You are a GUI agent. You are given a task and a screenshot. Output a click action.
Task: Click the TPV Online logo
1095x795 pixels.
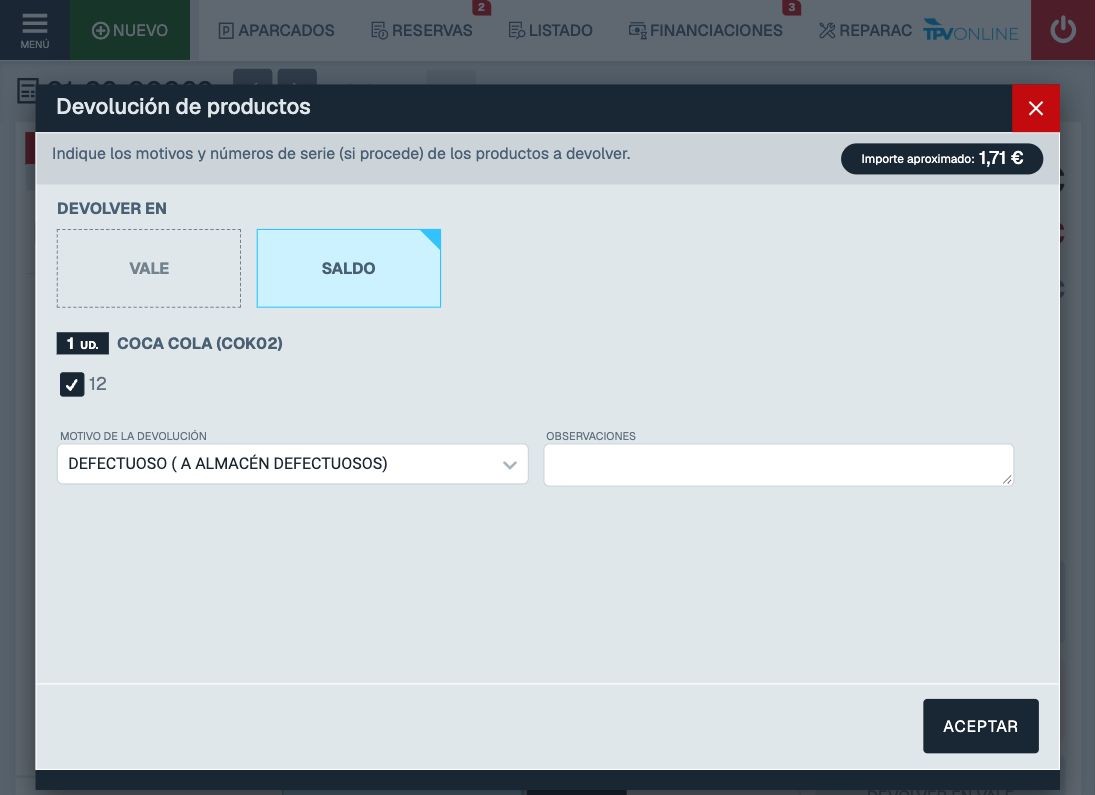(971, 31)
